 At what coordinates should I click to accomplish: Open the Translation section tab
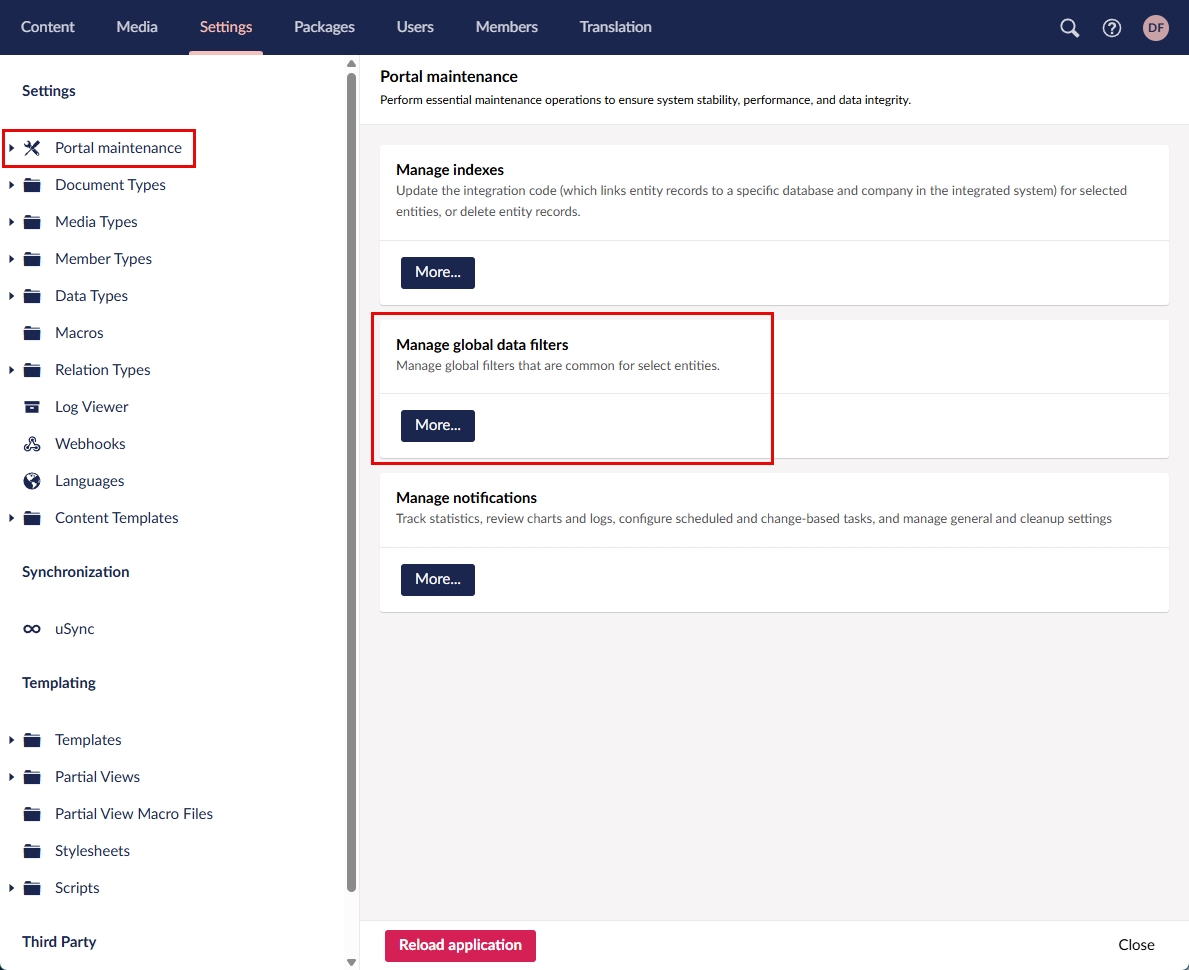coord(615,27)
